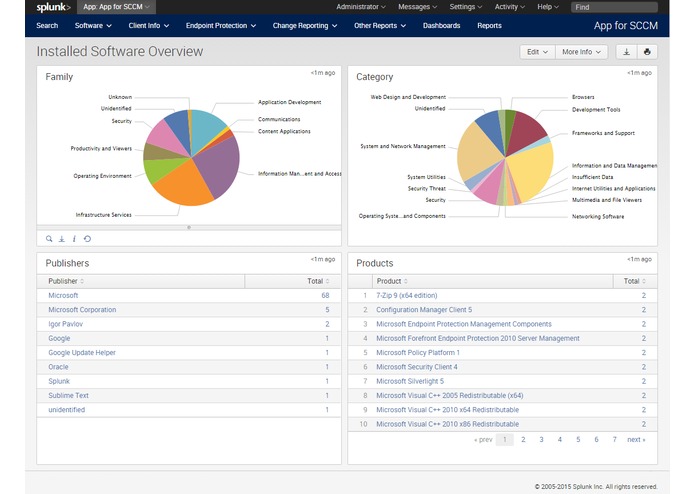Expand the Settings menu
Image resolution: width=695 pixels, height=494 pixels.
coord(465,7)
